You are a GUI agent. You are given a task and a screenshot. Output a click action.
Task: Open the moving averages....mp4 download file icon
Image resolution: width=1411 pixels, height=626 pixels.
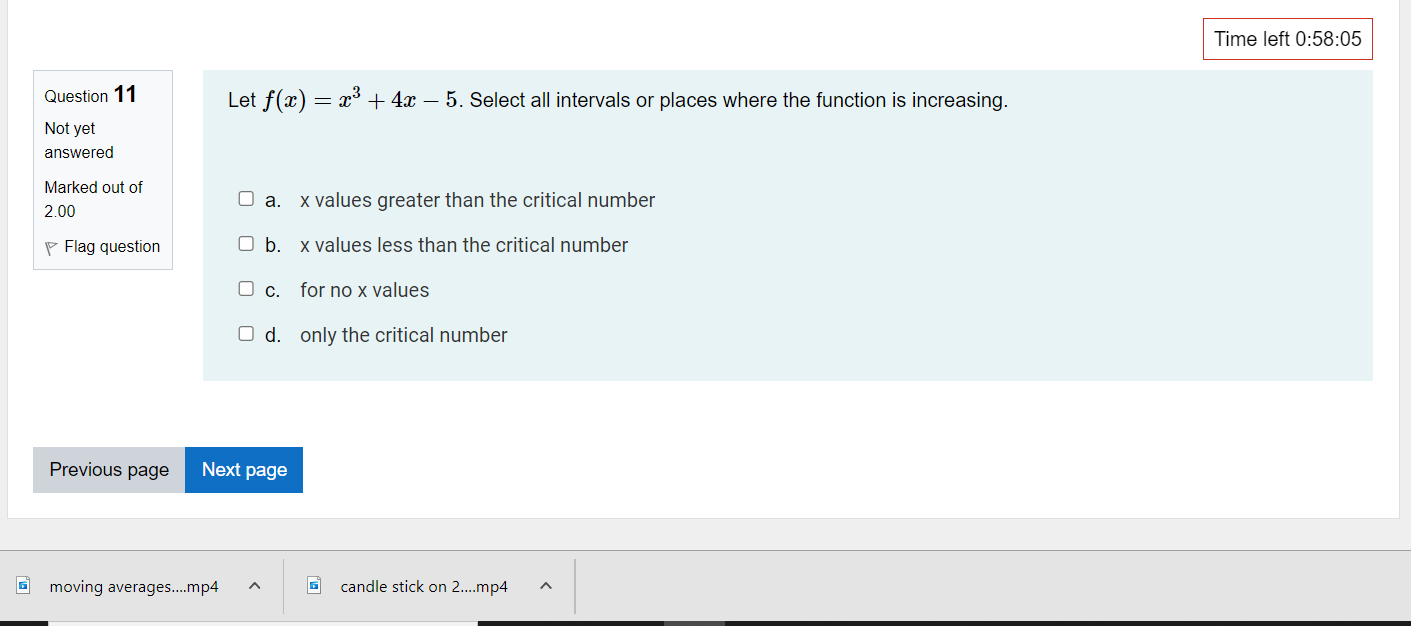tap(22, 586)
